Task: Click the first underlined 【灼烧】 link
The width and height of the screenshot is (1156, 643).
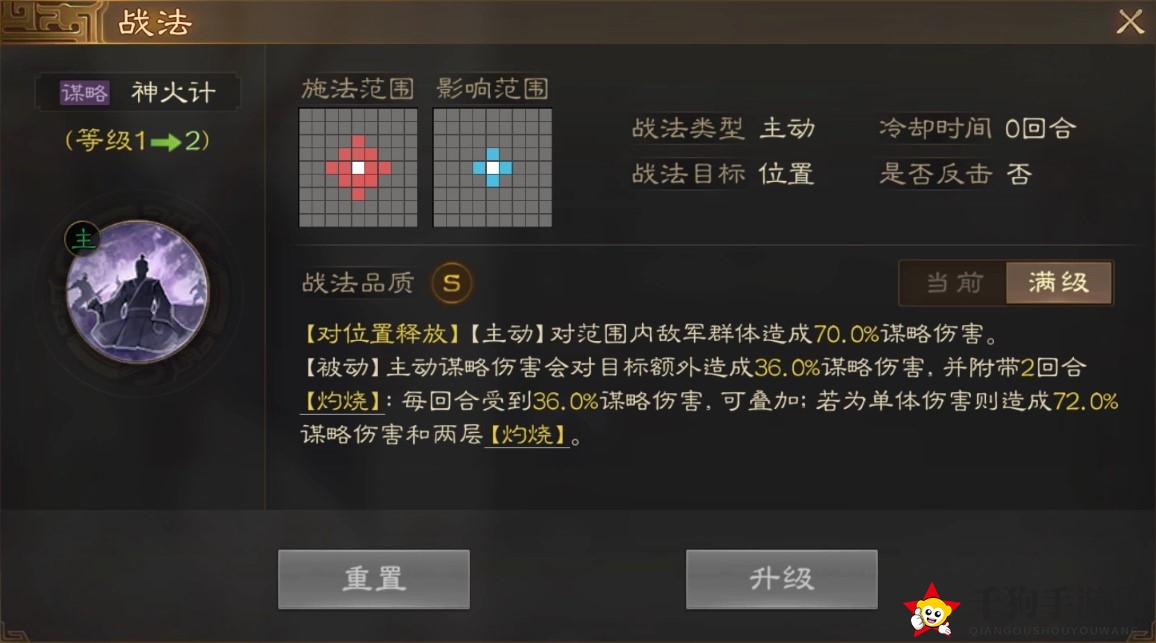Action: (x=341, y=401)
